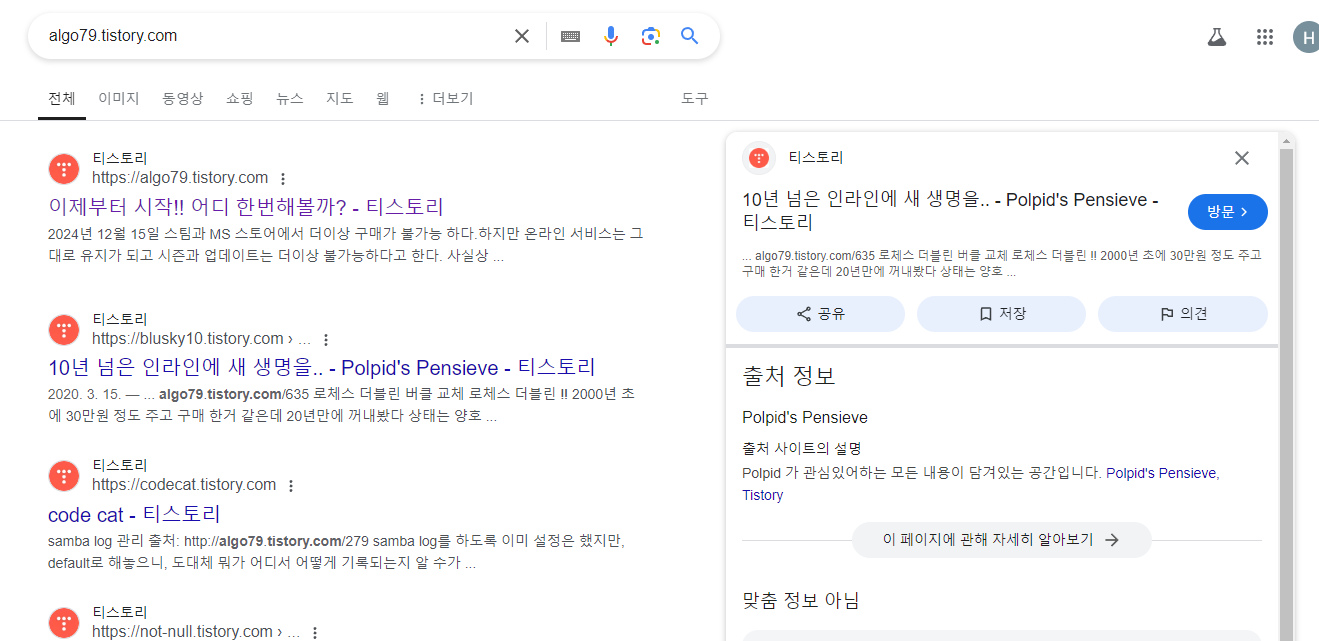Open the 도구 search tools

(x=695, y=98)
